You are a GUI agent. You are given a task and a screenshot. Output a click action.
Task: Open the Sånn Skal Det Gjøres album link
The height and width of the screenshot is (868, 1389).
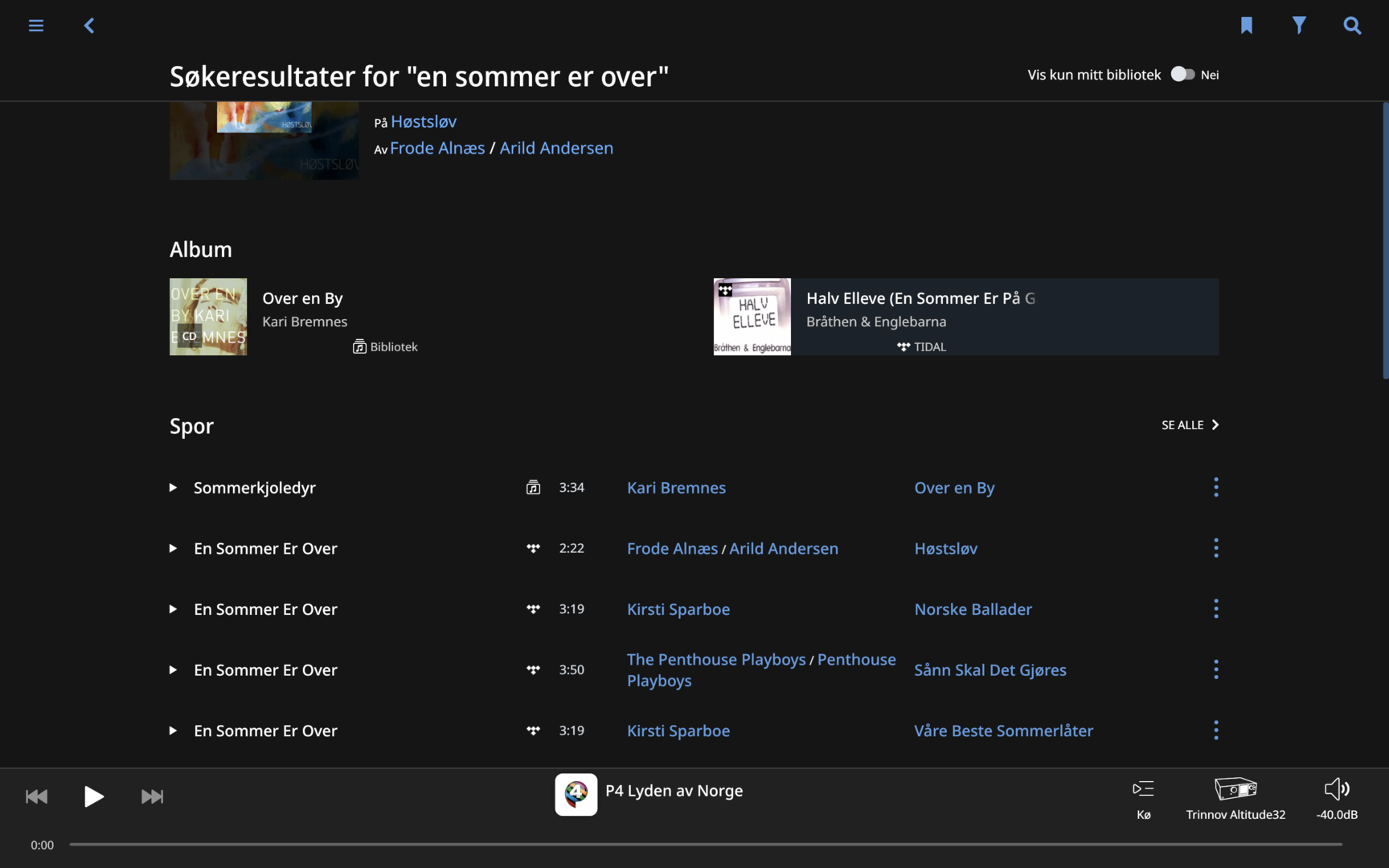pyautogui.click(x=990, y=670)
